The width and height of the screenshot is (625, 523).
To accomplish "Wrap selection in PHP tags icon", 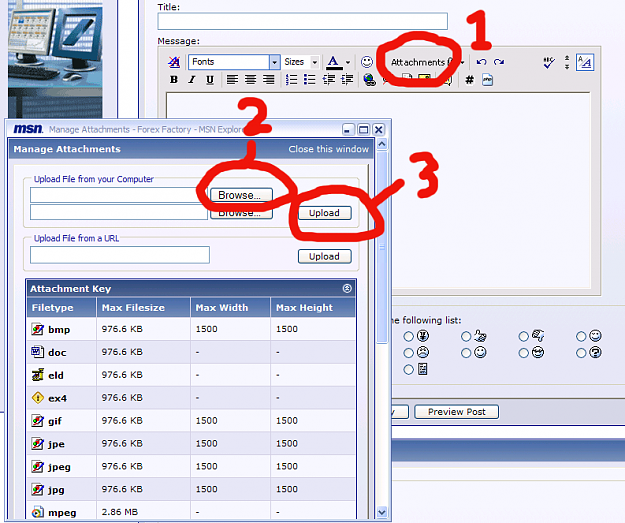I will [x=487, y=80].
